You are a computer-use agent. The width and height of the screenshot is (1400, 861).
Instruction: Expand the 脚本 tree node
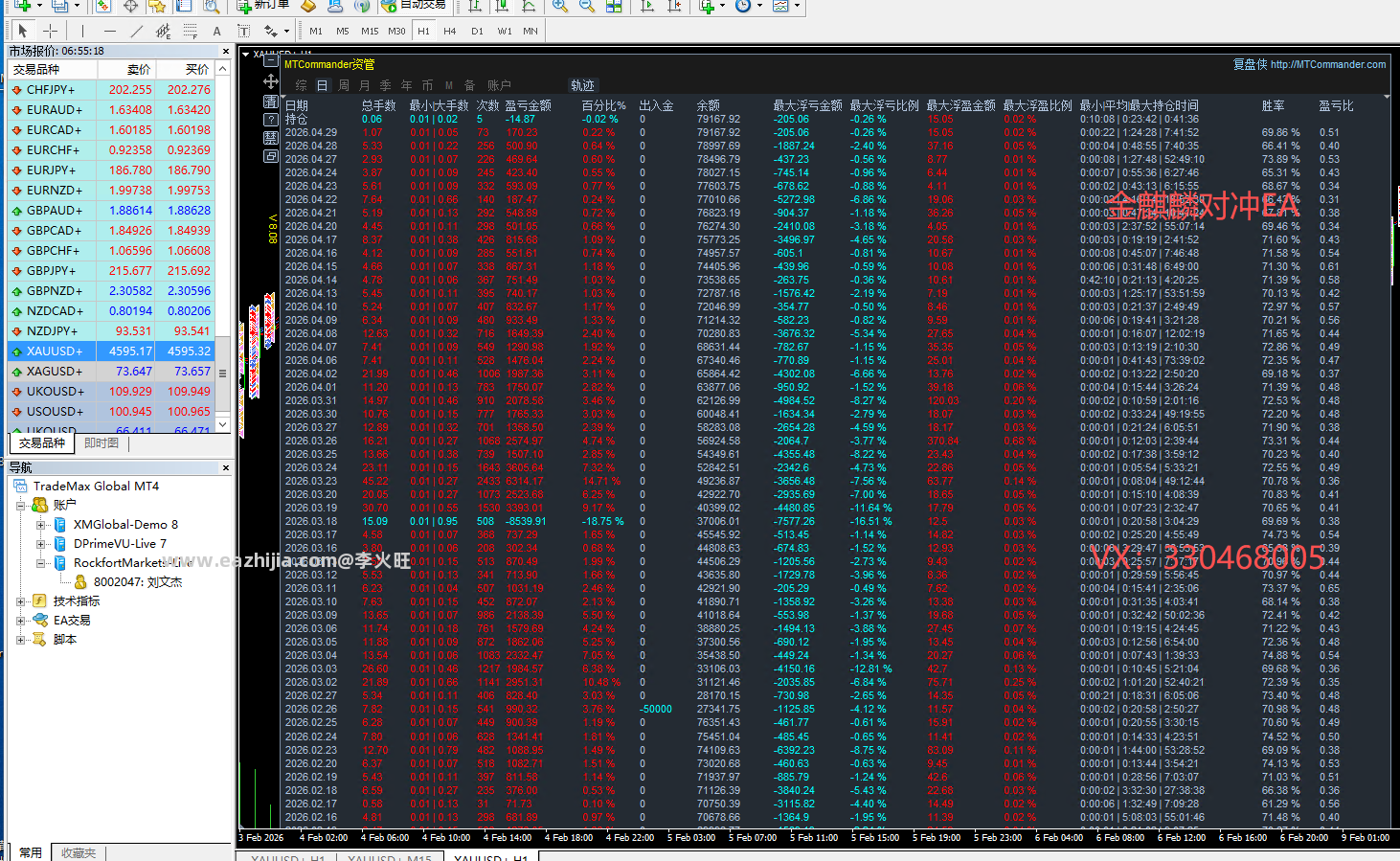point(20,639)
